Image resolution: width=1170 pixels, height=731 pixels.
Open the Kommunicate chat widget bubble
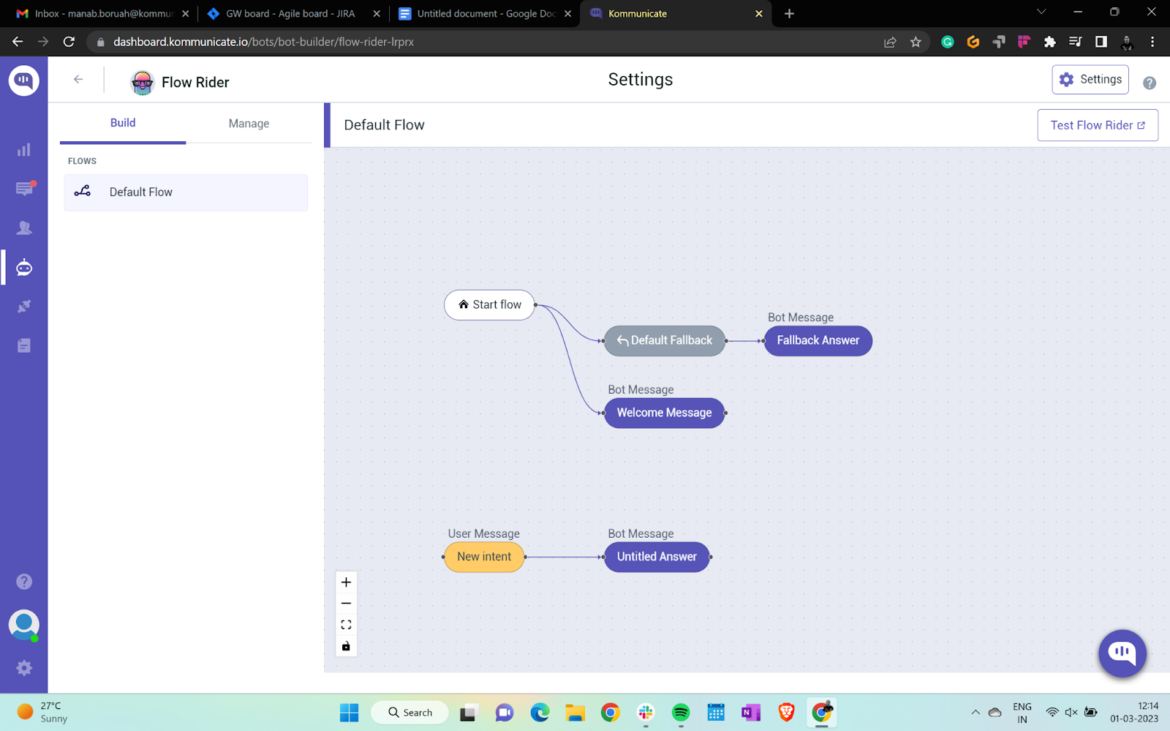[x=1122, y=653]
